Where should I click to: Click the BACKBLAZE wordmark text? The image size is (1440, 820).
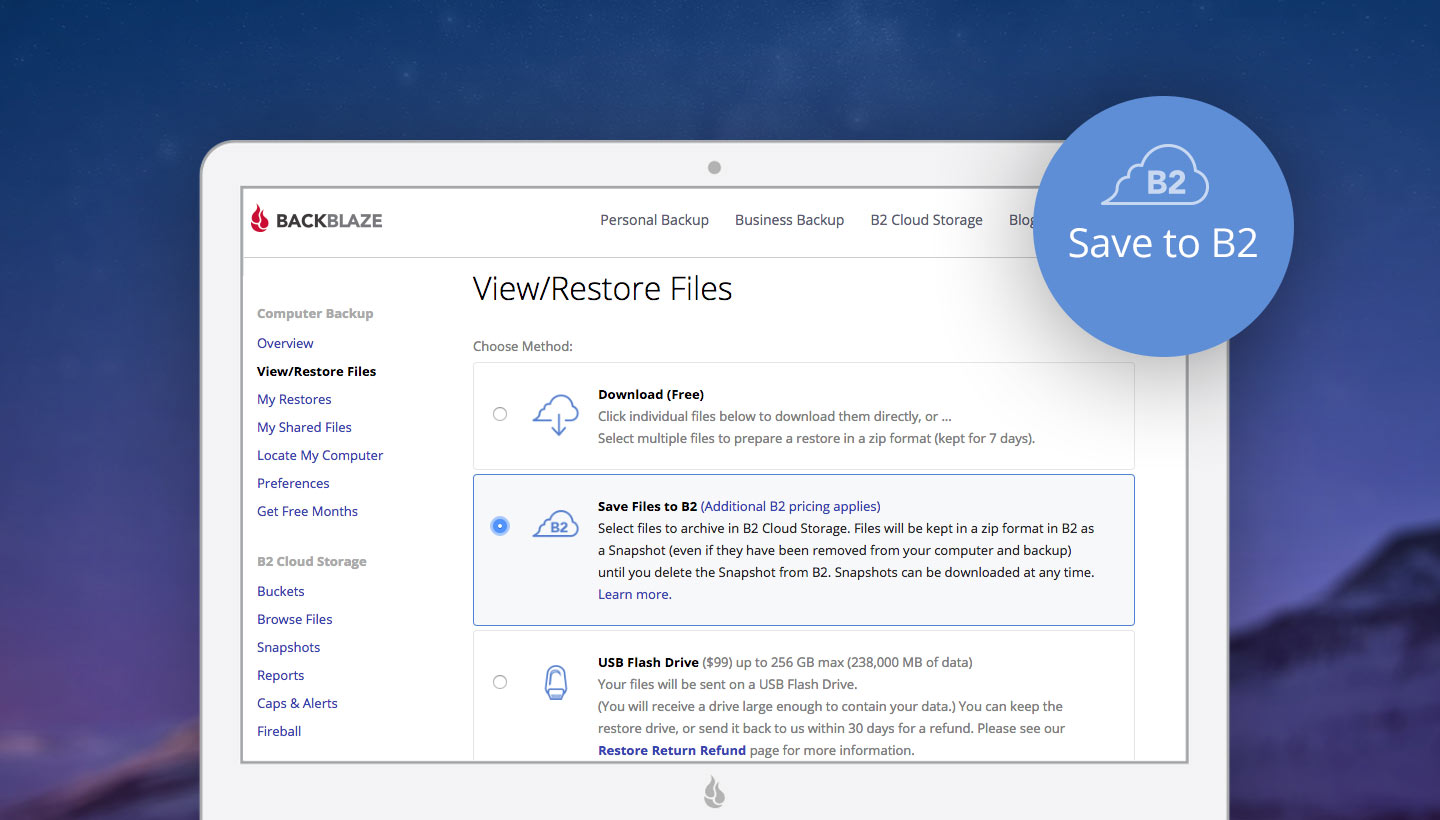[x=329, y=220]
